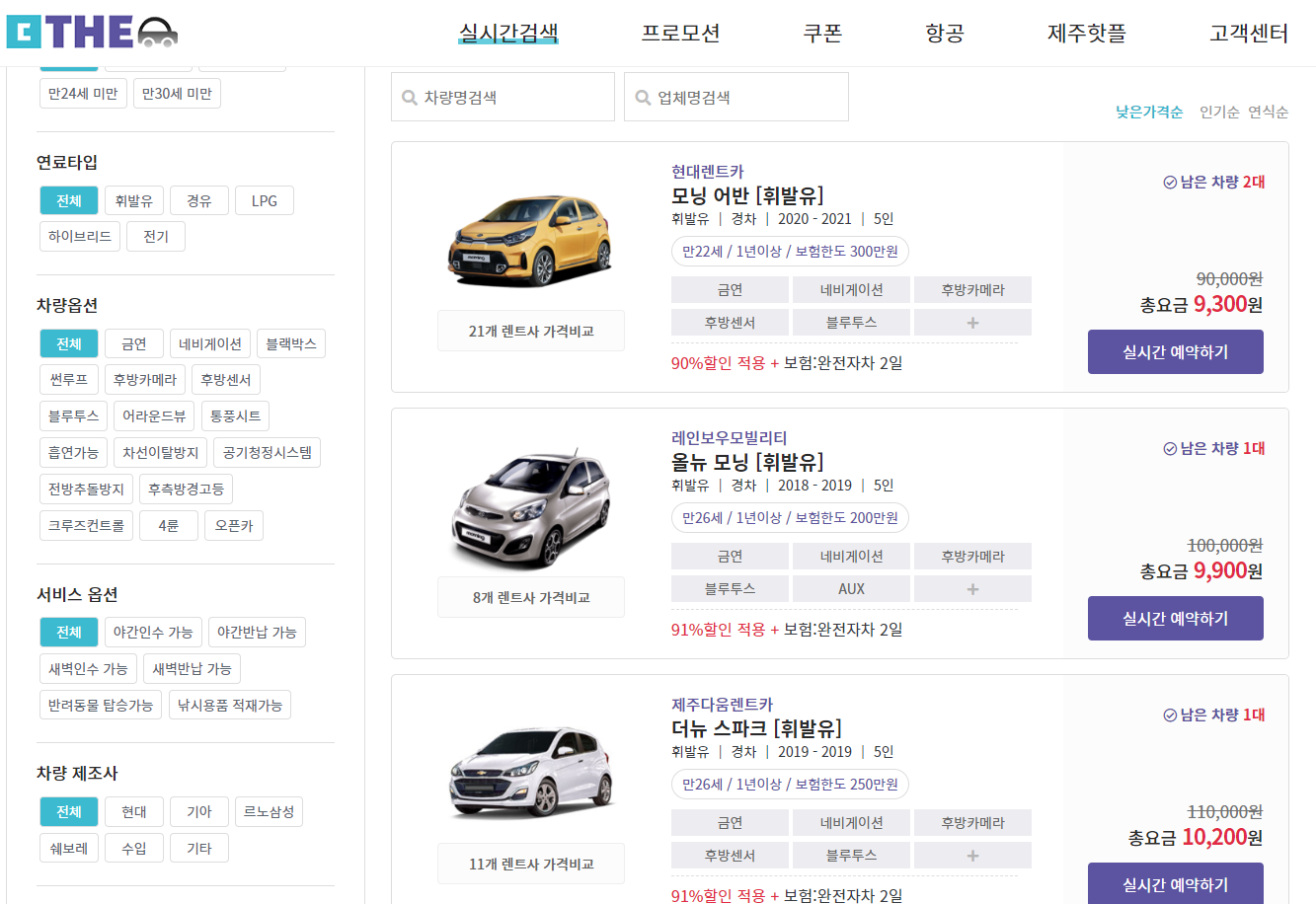Toggle the 썬루프 vehicle option filter

coord(68,379)
